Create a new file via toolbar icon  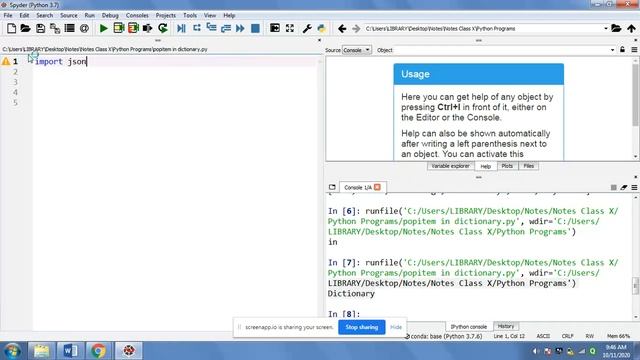(11, 28)
